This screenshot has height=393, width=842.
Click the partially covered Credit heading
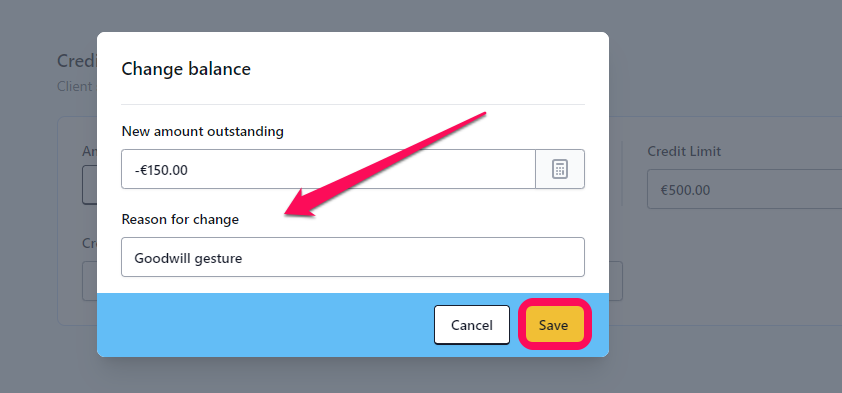tap(77, 61)
